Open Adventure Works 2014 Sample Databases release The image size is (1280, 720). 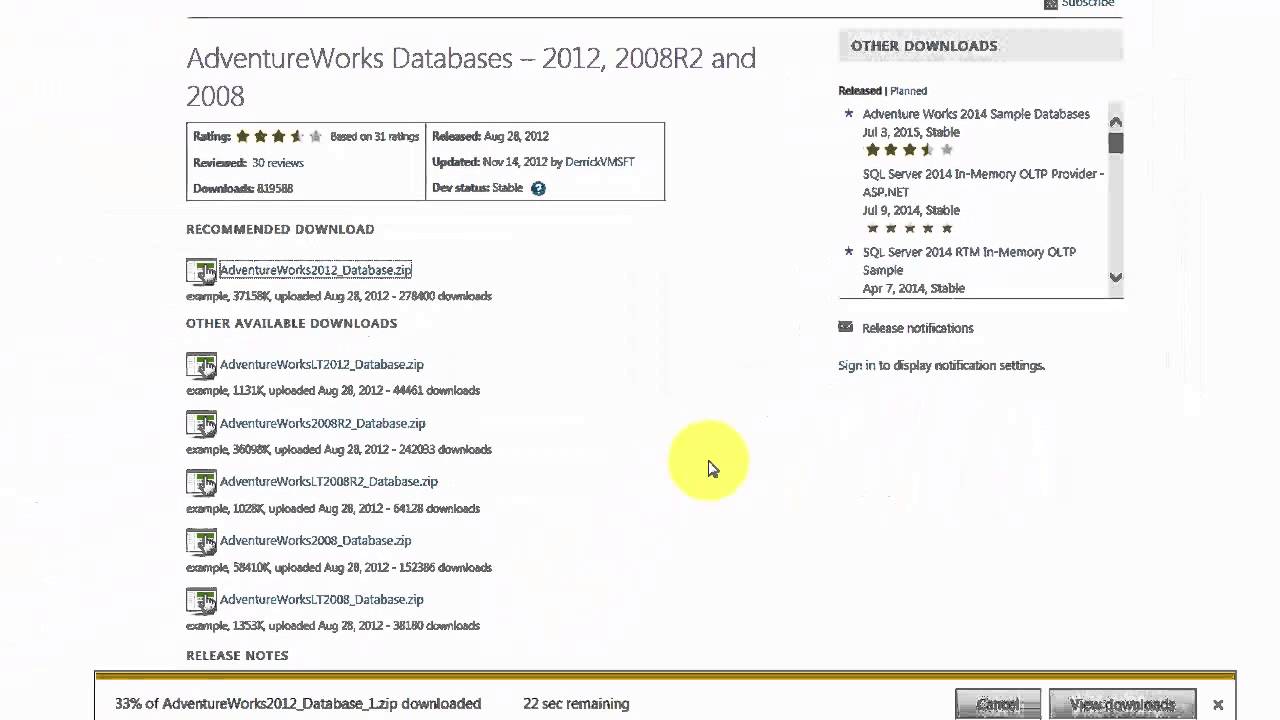click(976, 114)
